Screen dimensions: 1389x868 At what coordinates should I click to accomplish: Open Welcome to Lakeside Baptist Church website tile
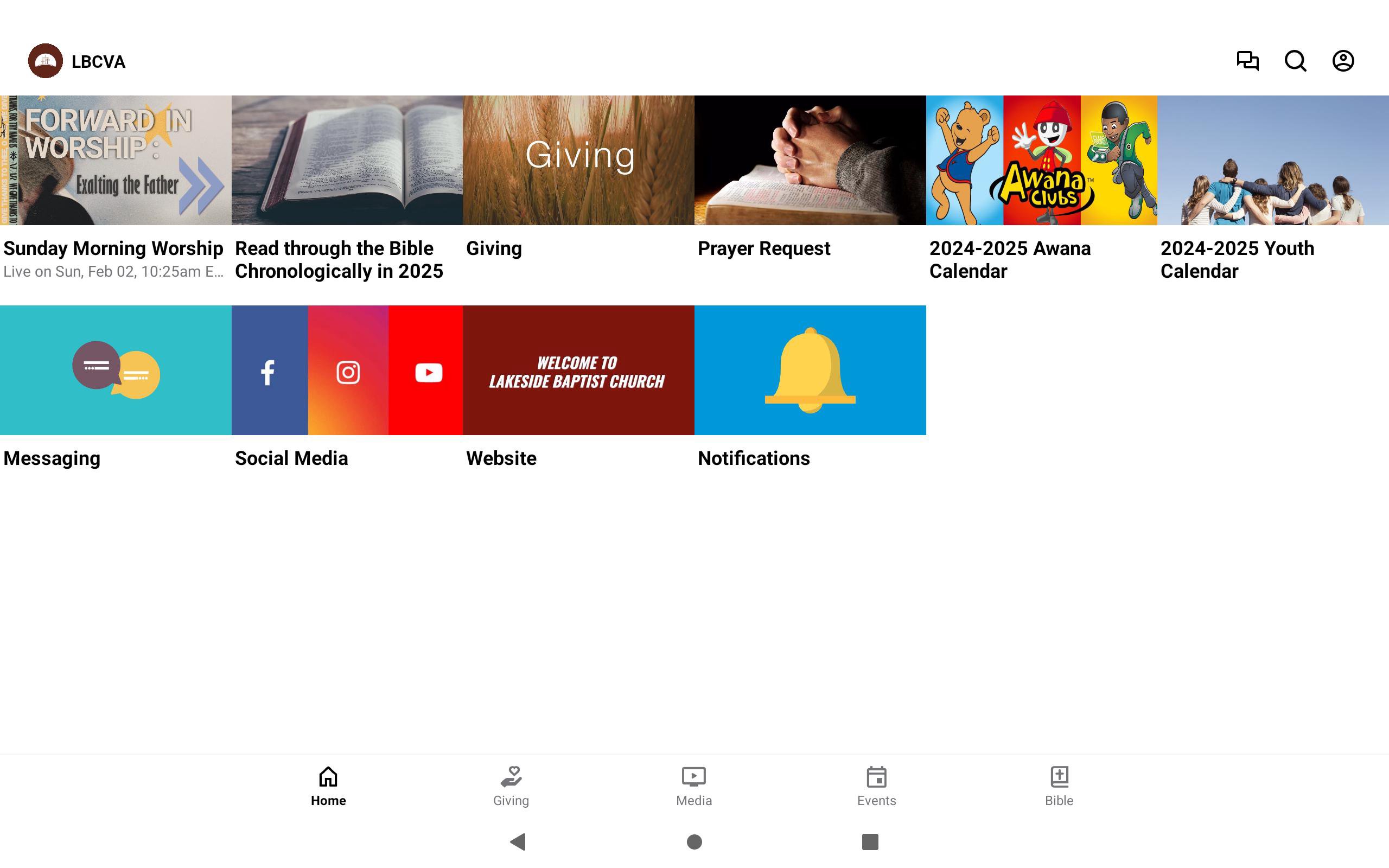coord(578,369)
